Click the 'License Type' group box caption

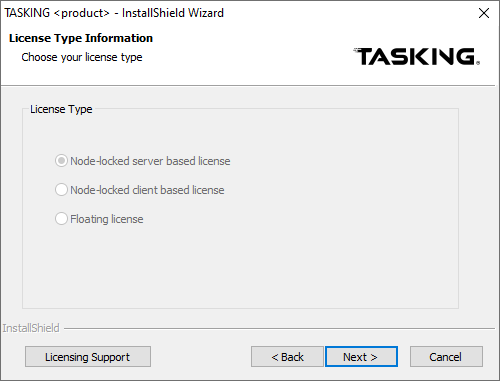point(61,109)
